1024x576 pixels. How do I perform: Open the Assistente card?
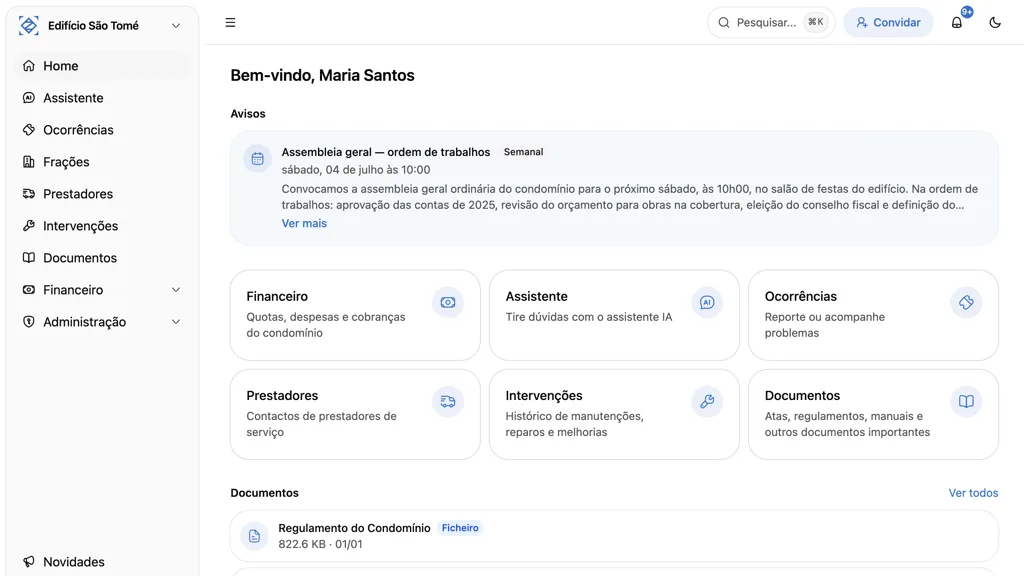point(615,315)
